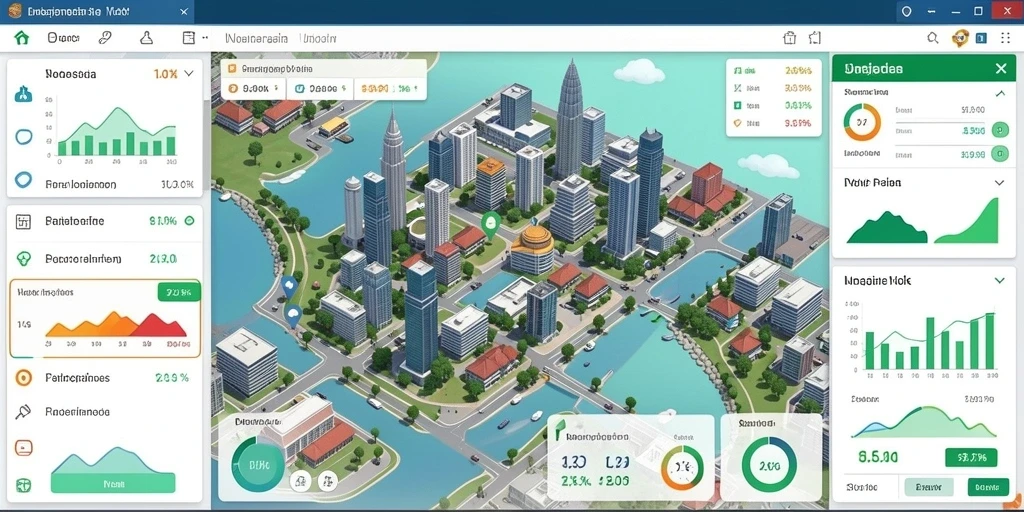
Task: Click the top slider line in right panel
Action: (x=940, y=121)
